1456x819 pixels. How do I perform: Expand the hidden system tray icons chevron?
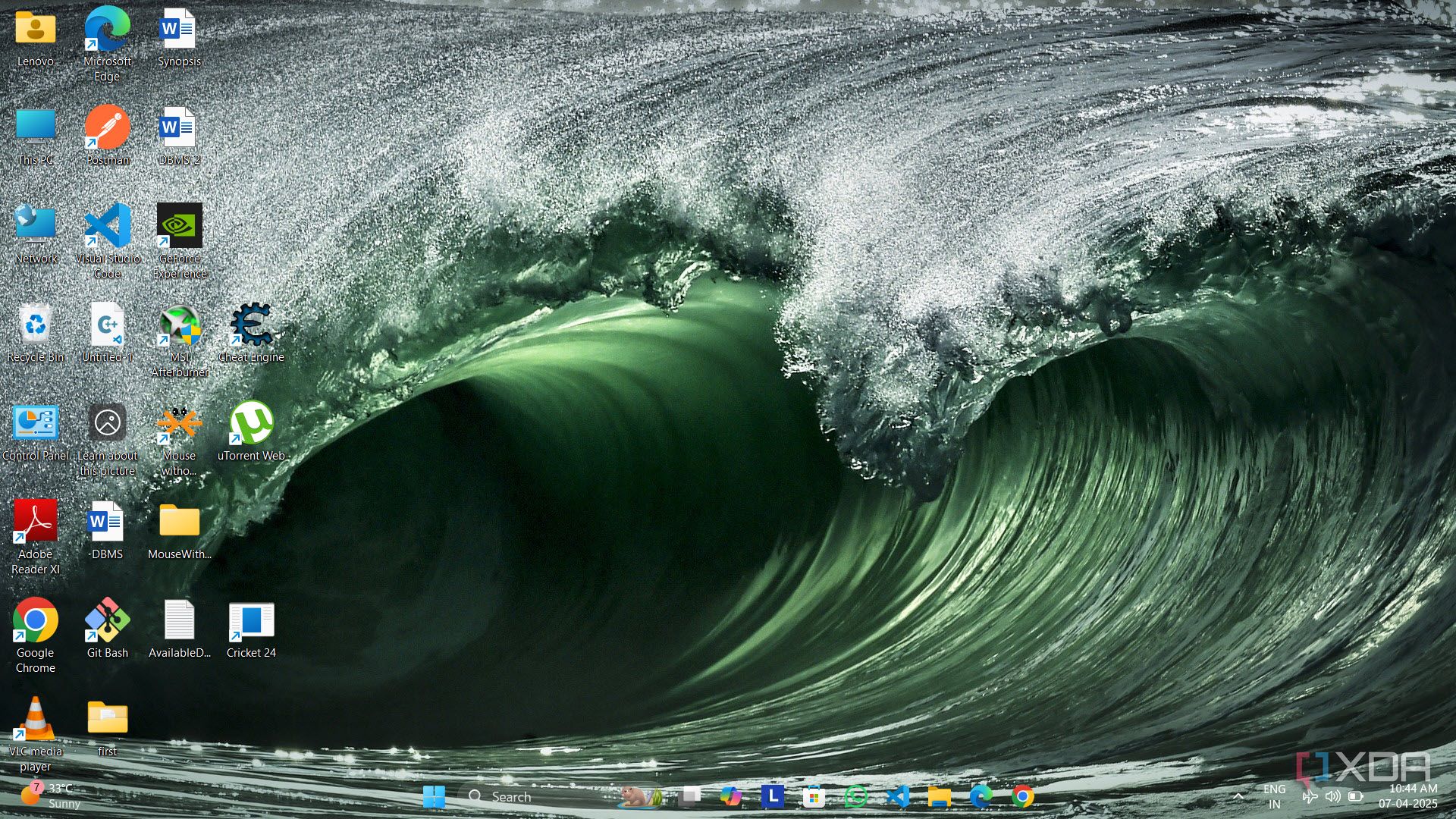point(1238,796)
